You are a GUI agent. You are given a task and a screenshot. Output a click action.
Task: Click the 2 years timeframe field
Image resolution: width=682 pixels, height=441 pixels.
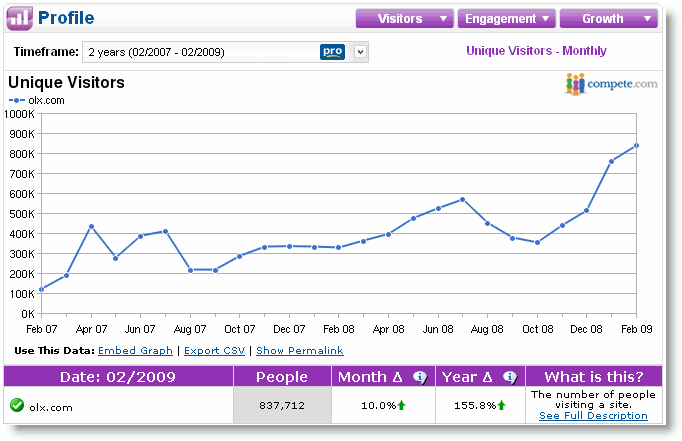(x=225, y=52)
